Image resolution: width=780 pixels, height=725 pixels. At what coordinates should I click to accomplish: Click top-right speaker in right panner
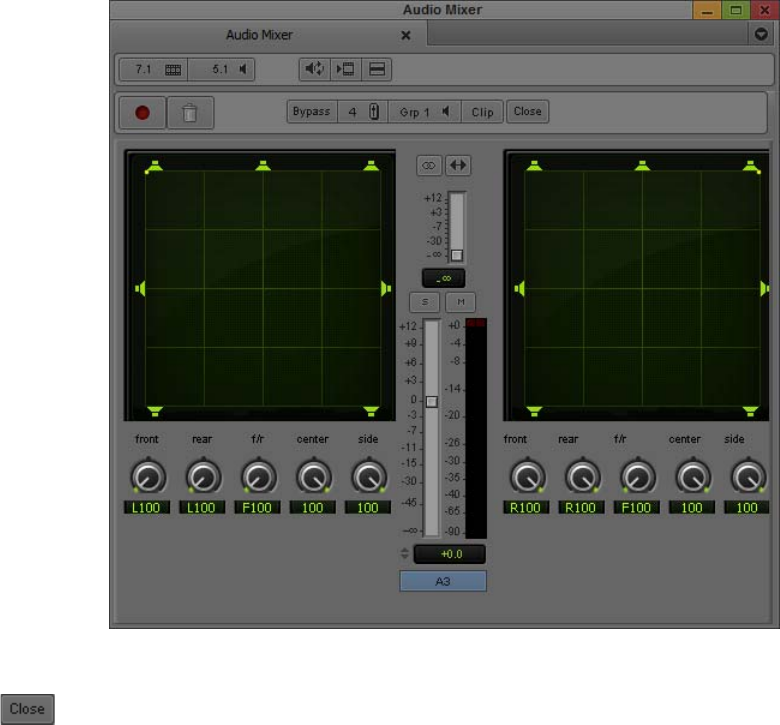751,166
